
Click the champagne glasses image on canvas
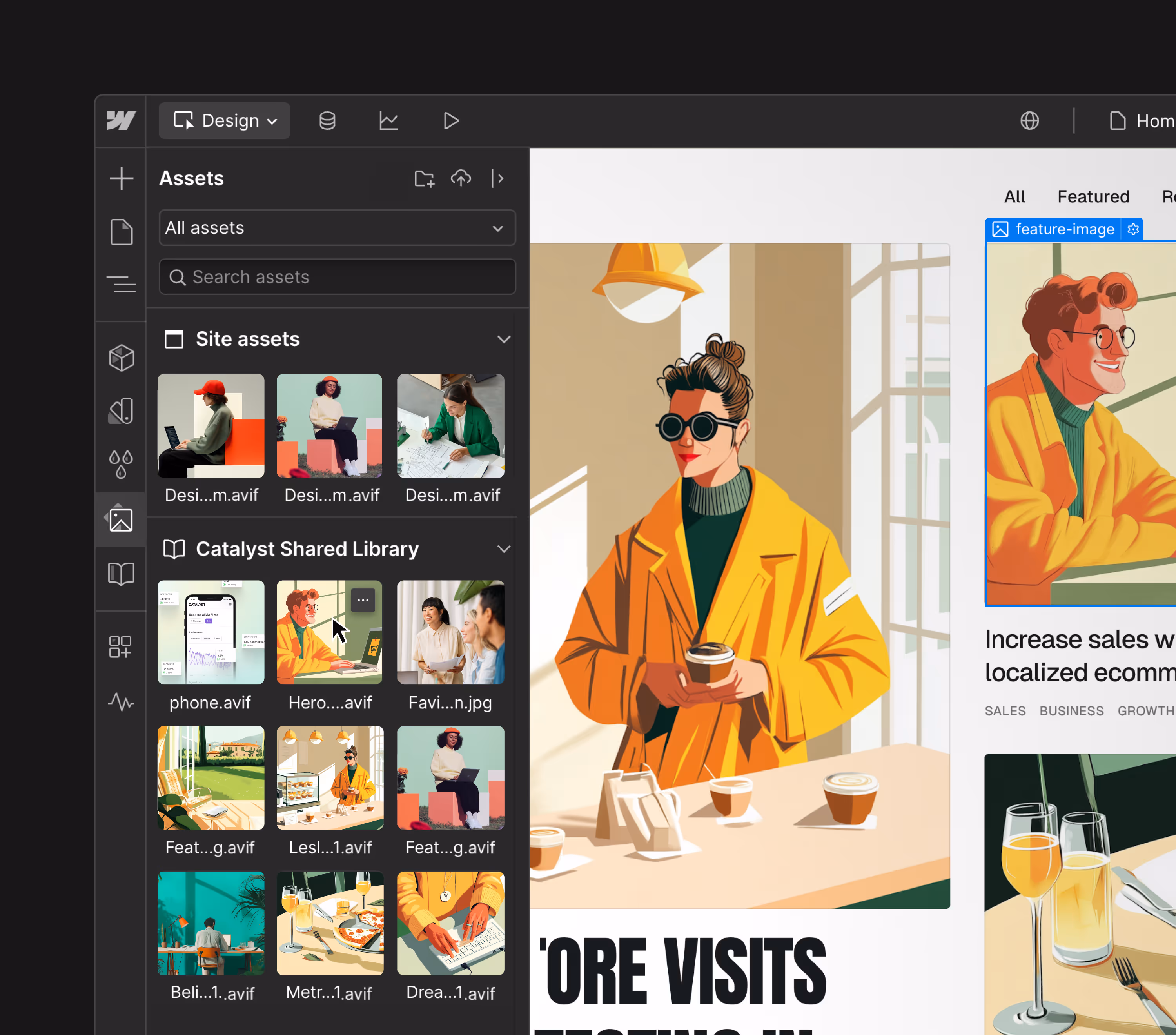pyautogui.click(x=1080, y=895)
